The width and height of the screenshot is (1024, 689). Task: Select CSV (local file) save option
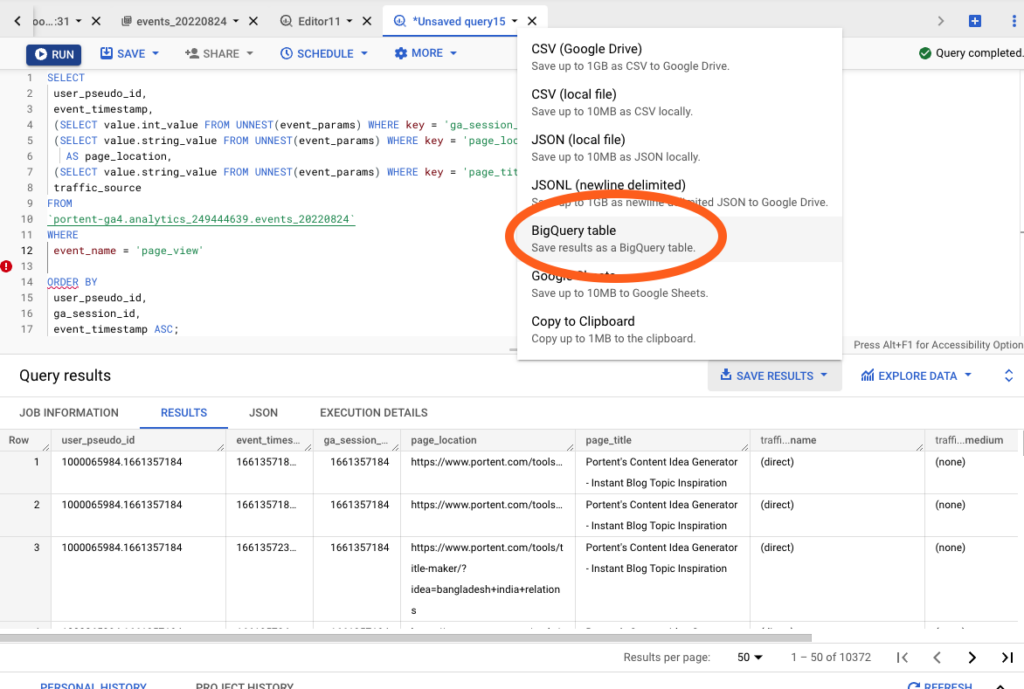tap(679, 103)
